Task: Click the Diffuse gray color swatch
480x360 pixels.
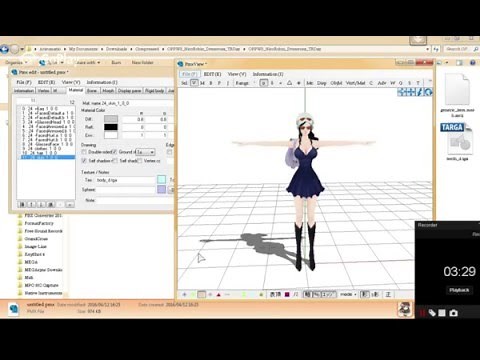Action: pos(111,119)
